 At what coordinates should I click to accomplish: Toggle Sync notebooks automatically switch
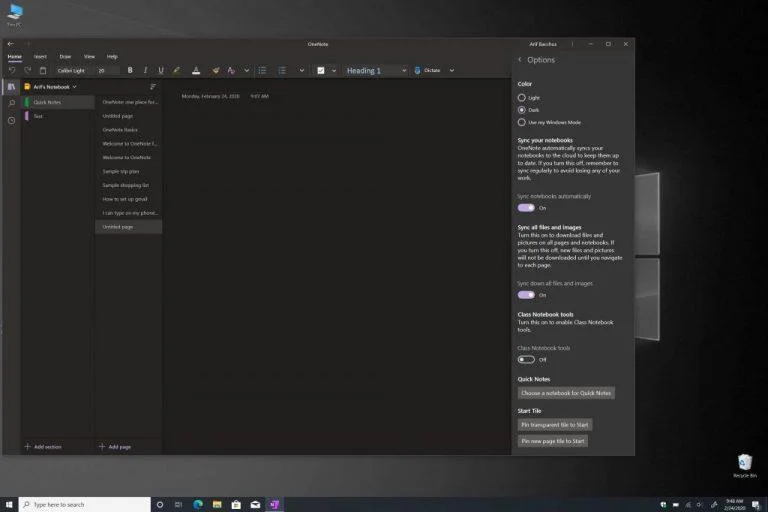[x=526, y=208]
